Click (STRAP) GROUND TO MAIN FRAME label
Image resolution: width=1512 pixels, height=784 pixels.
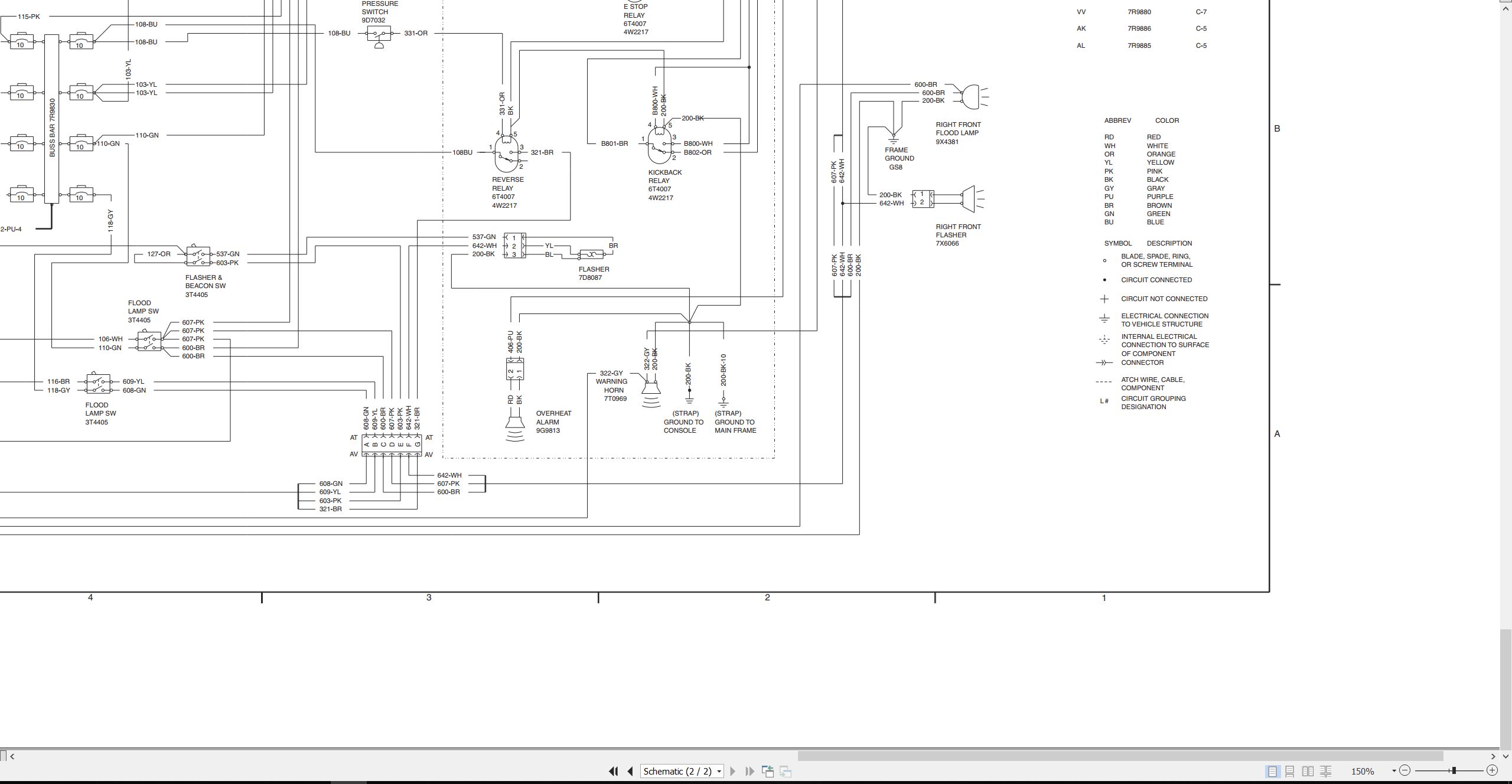click(735, 422)
